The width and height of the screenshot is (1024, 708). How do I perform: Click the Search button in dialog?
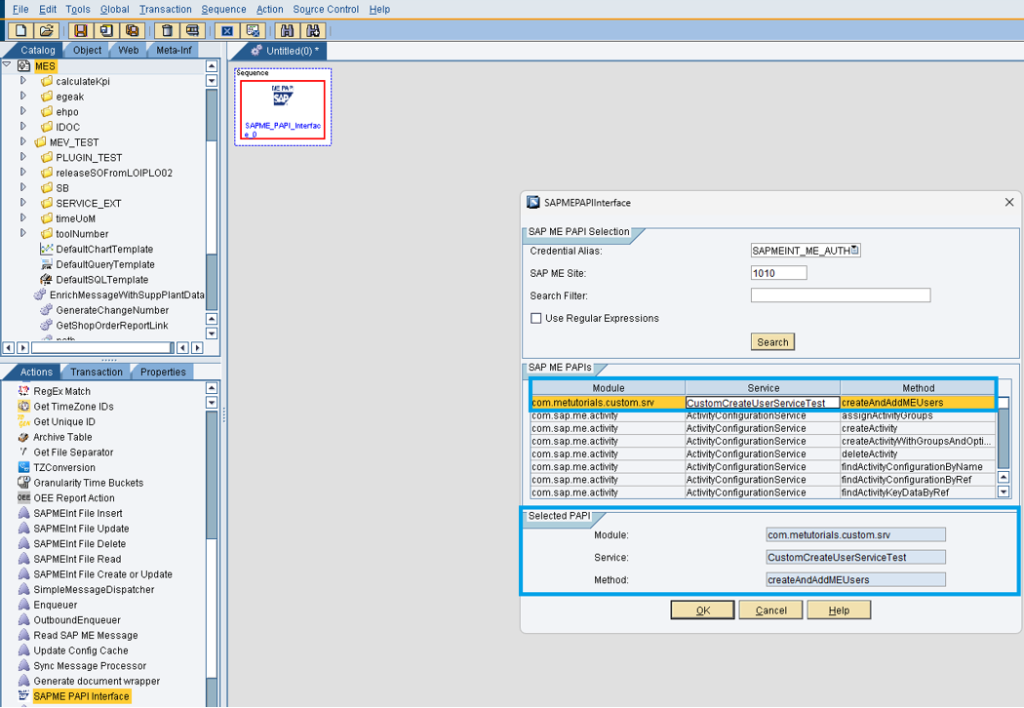(772, 342)
